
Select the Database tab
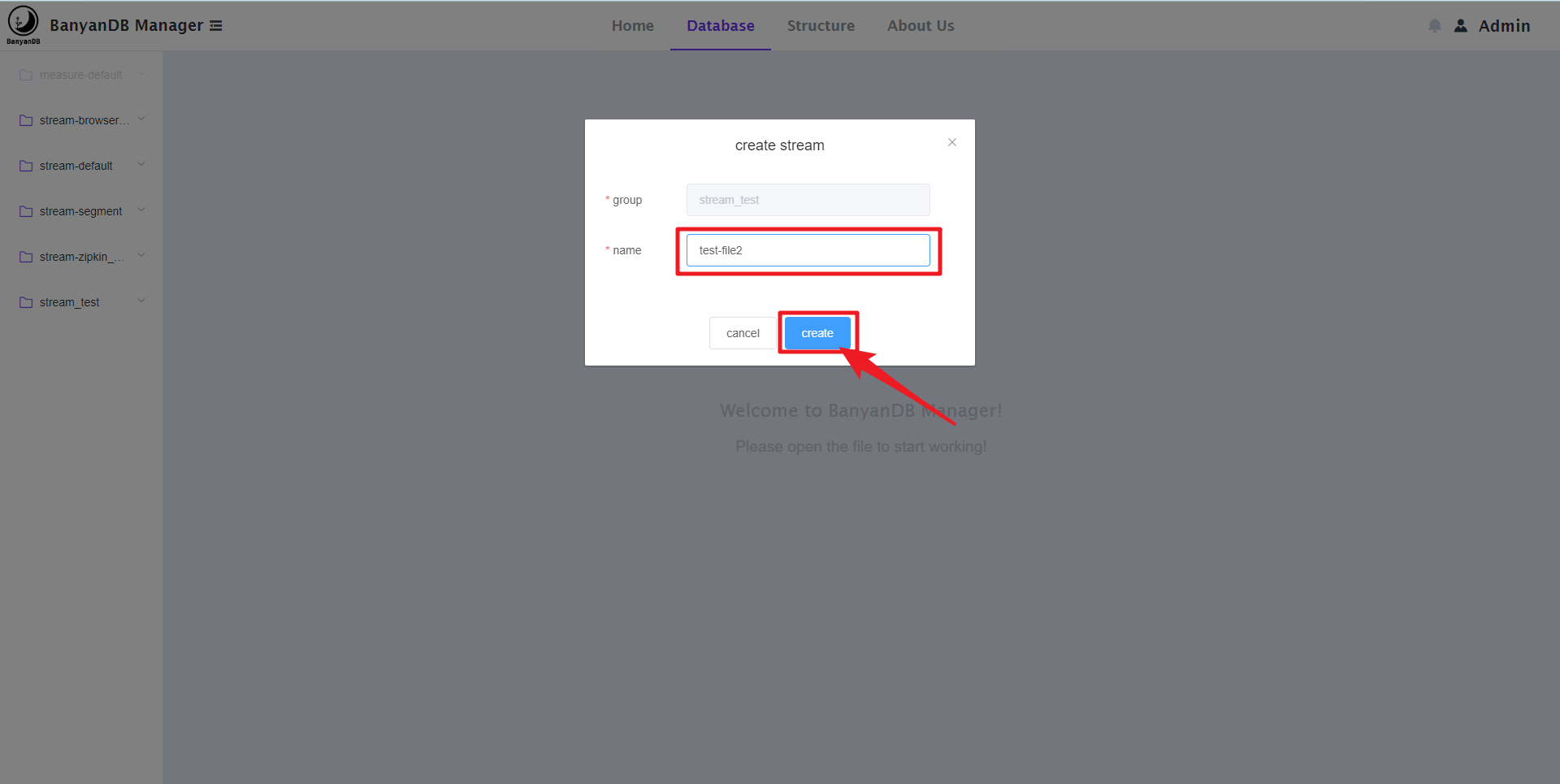click(x=721, y=26)
